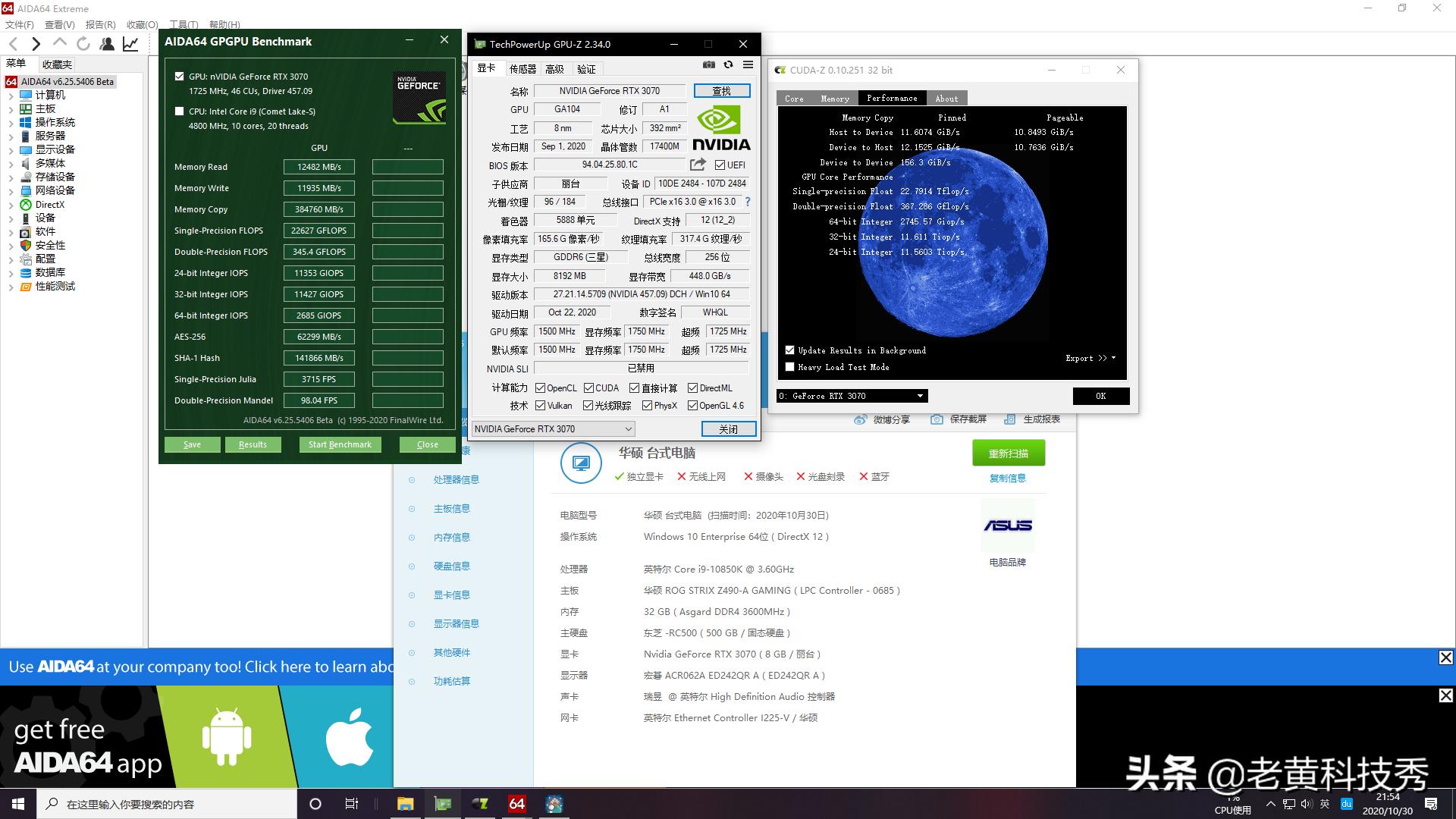Click the AIDA64 benchmark chart icon

pyautogui.click(x=130, y=43)
